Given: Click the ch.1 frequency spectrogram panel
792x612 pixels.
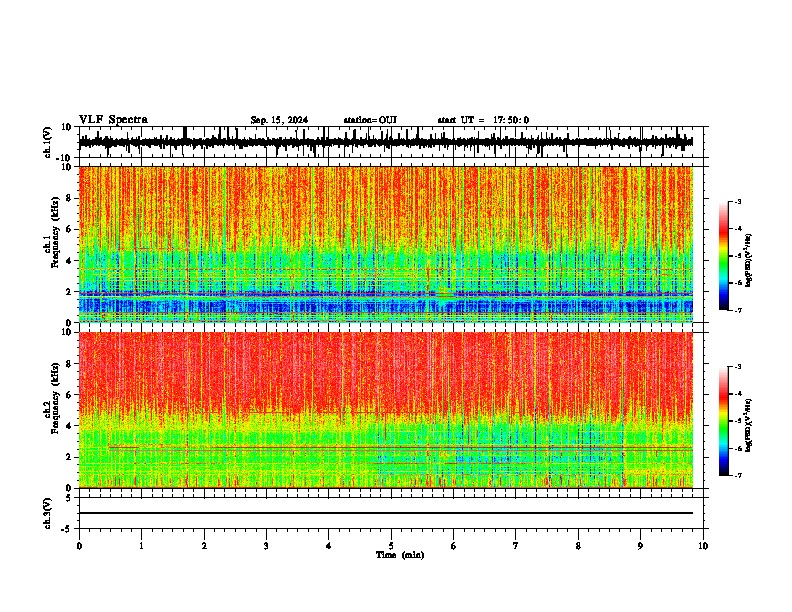Looking at the screenshot, I should [386, 244].
